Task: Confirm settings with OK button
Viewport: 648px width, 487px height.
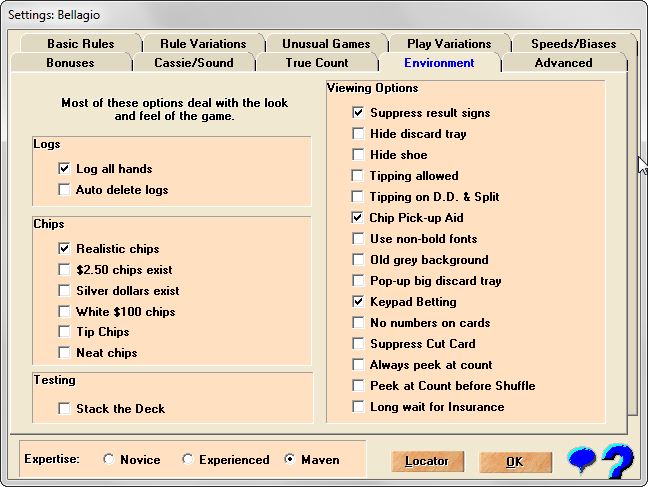Action: click(x=515, y=461)
